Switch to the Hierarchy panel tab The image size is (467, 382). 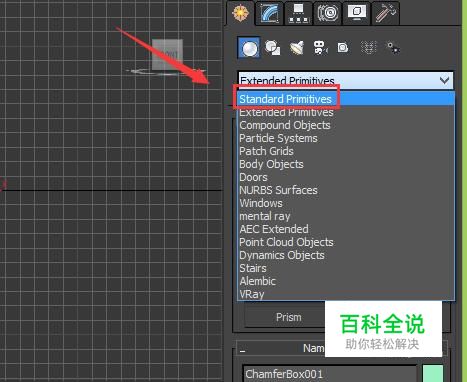[x=298, y=13]
